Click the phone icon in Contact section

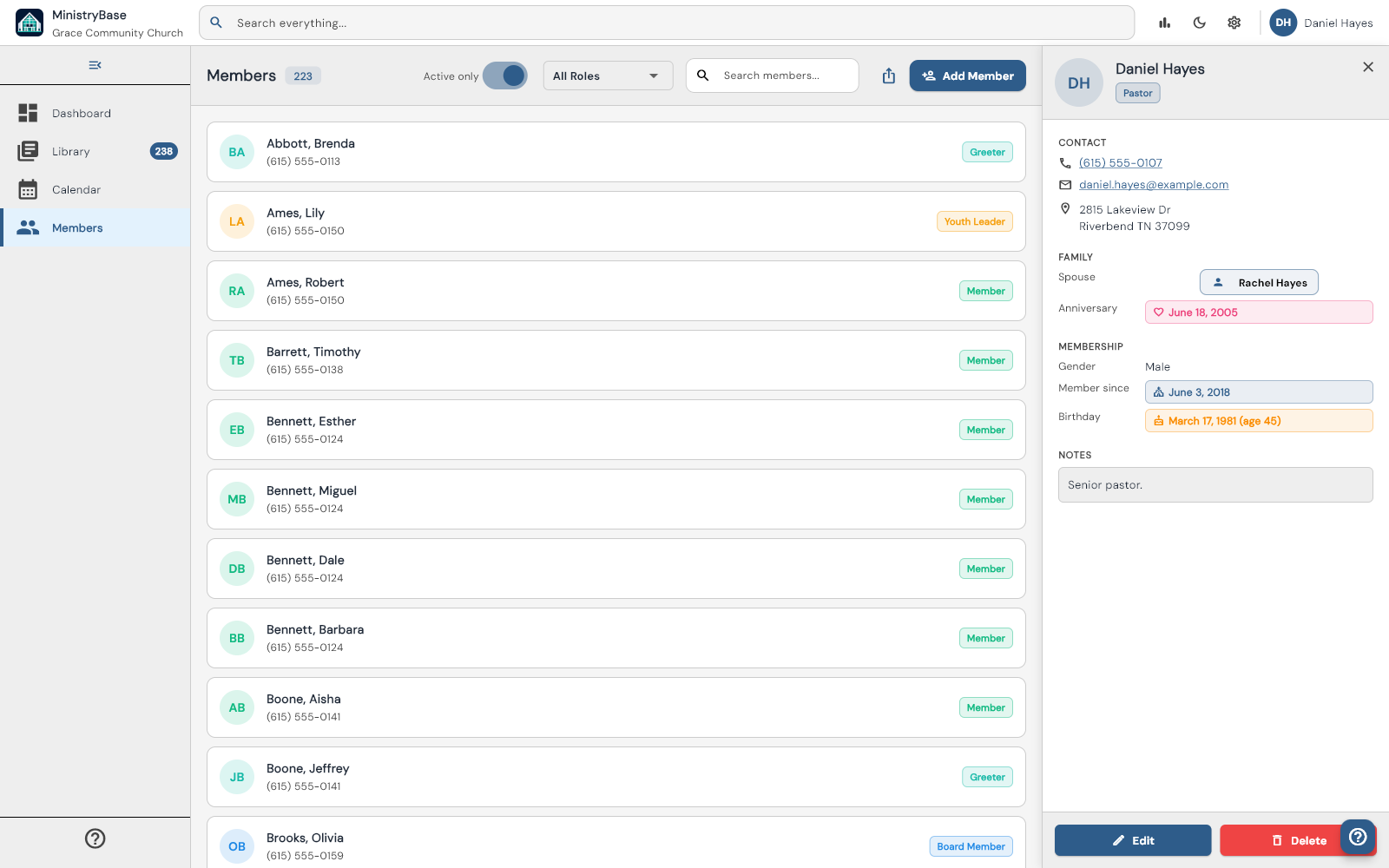pyautogui.click(x=1065, y=163)
